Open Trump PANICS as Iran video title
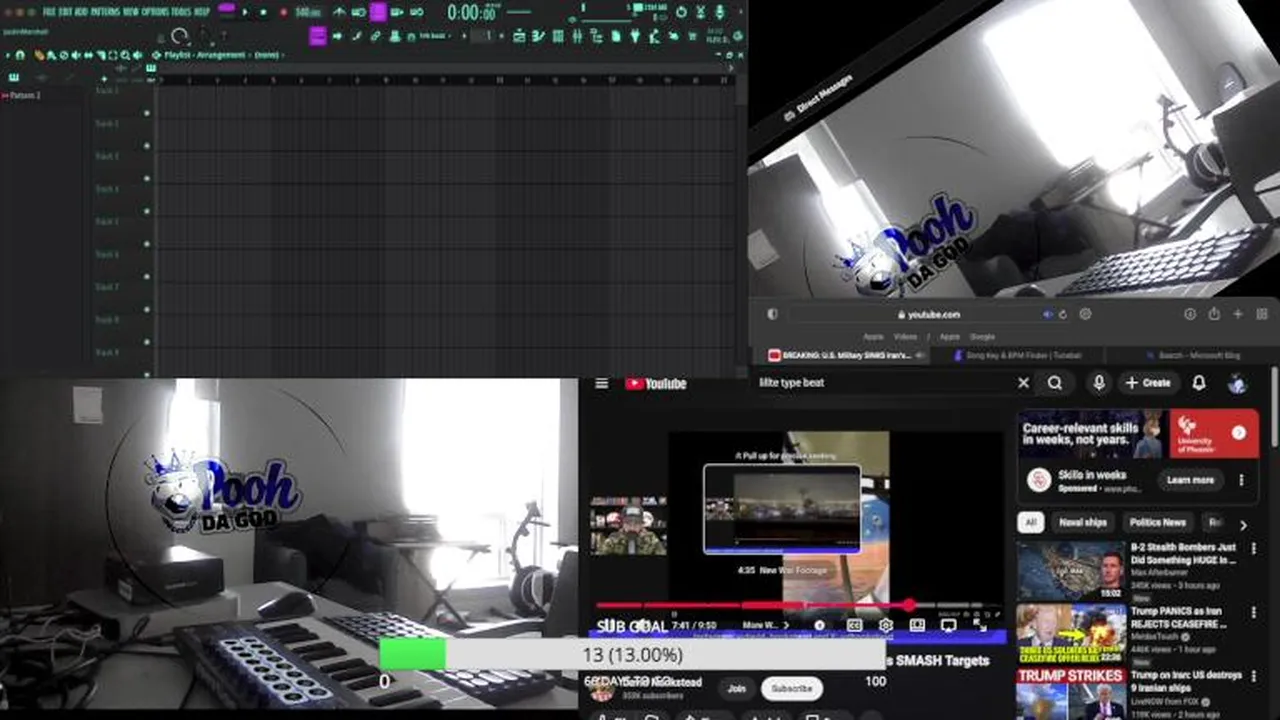Screen dimensions: 1280x720 [x=1186, y=617]
